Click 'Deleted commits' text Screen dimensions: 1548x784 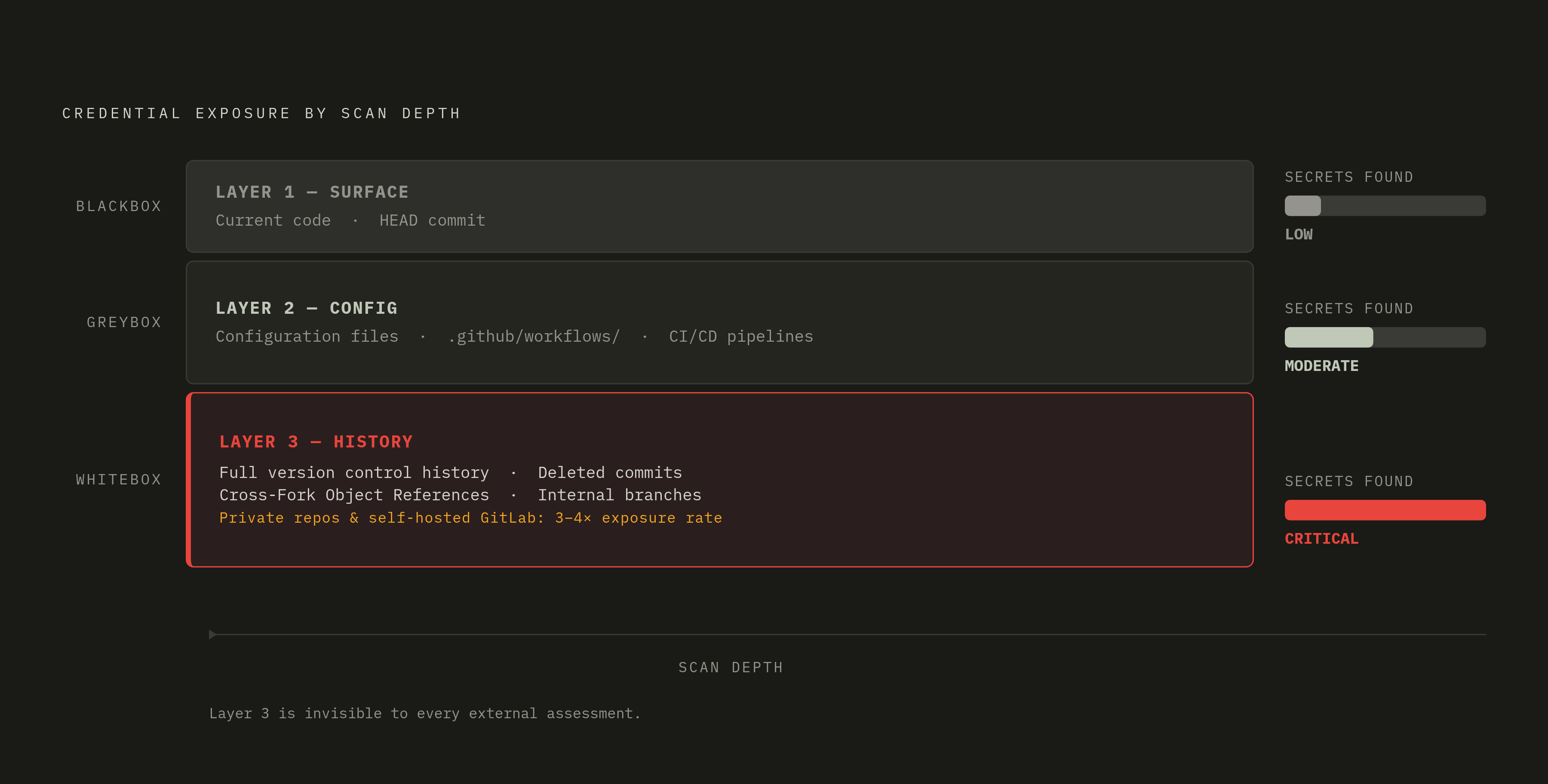point(610,473)
